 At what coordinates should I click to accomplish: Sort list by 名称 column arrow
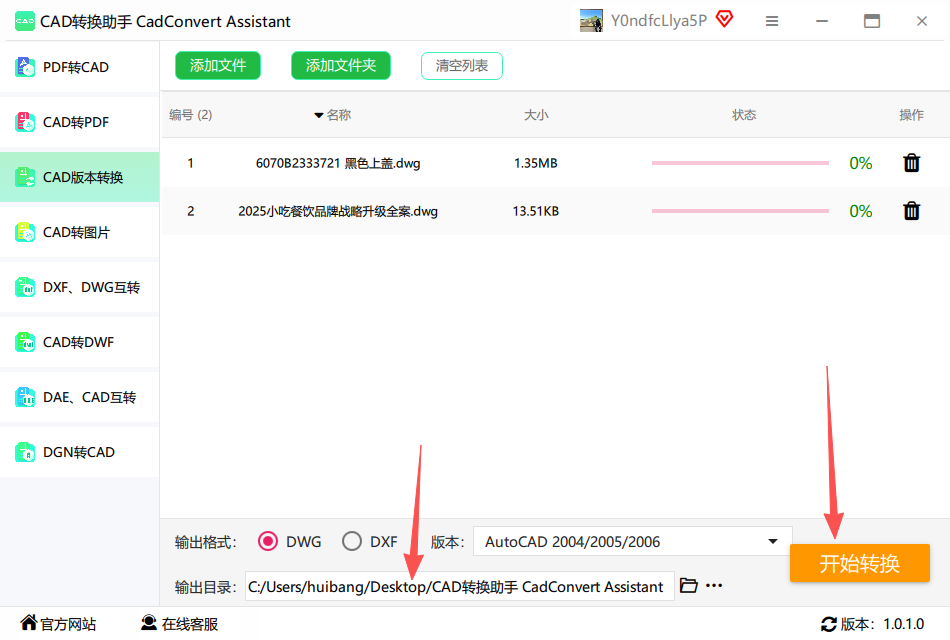click(319, 115)
